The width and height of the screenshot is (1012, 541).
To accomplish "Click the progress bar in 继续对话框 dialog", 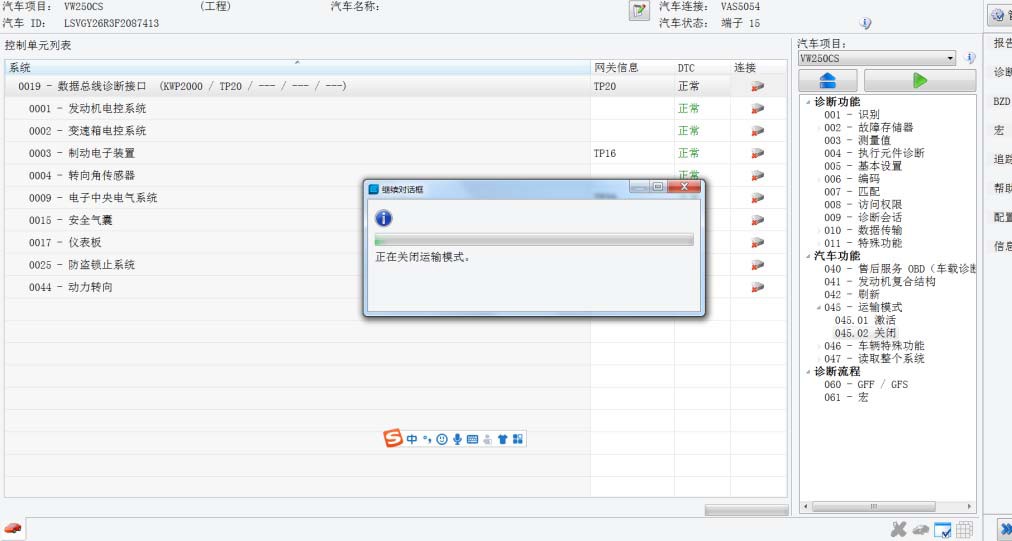I will tap(533, 240).
